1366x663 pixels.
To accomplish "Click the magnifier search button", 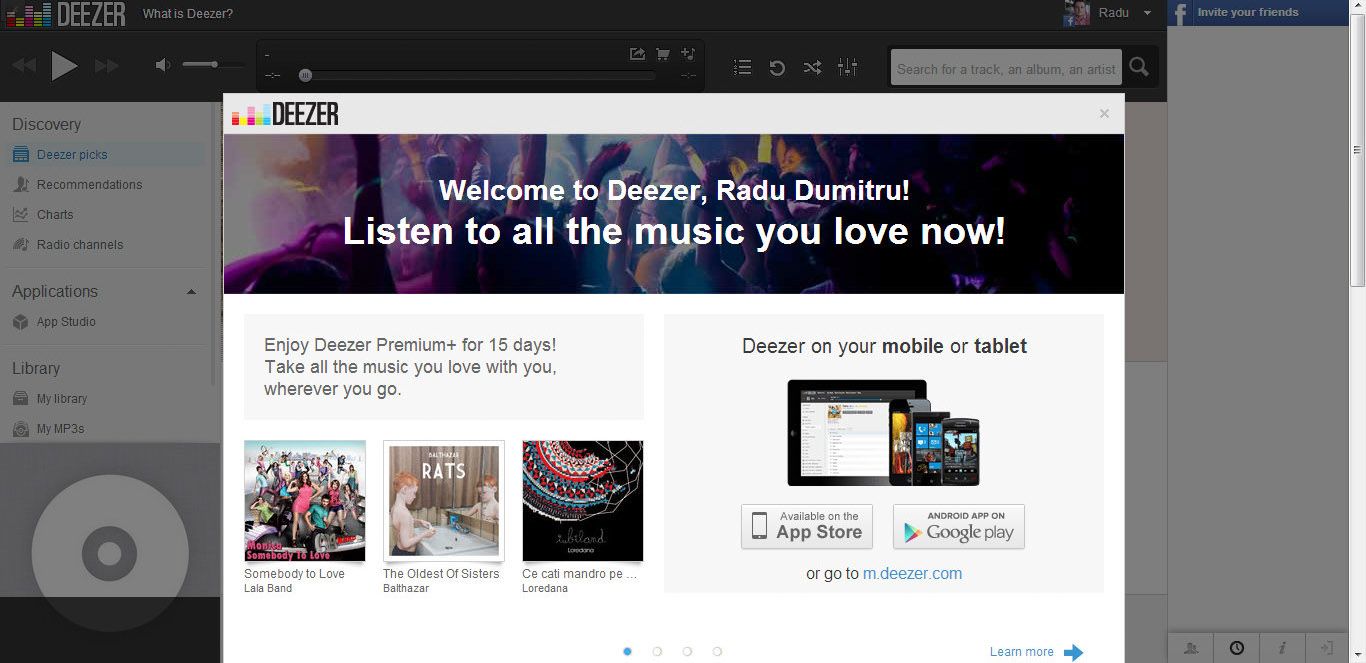I will [1139, 68].
